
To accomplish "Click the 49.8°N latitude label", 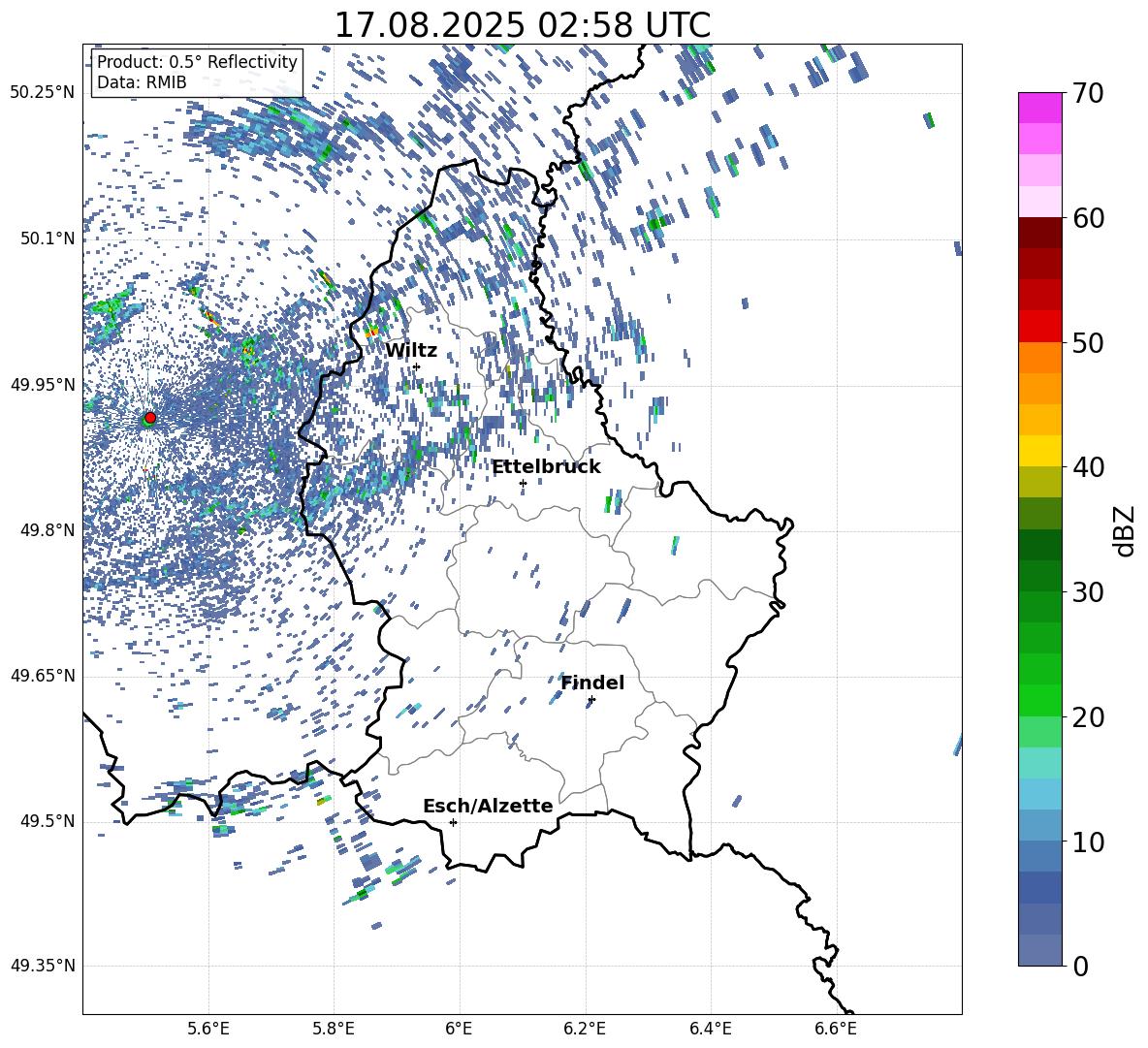I will [47, 530].
